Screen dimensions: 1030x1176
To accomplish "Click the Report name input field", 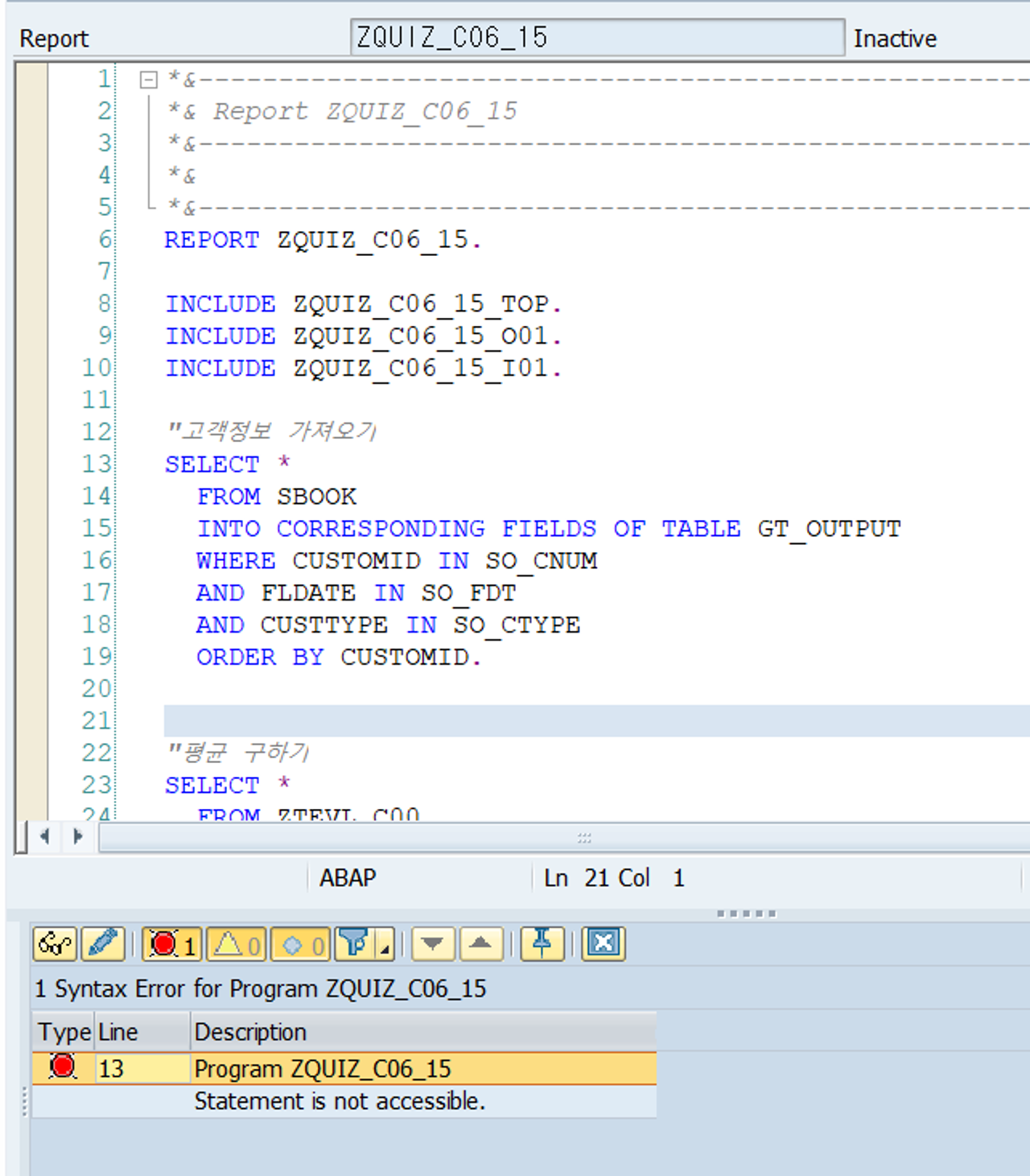I will click(x=597, y=37).
